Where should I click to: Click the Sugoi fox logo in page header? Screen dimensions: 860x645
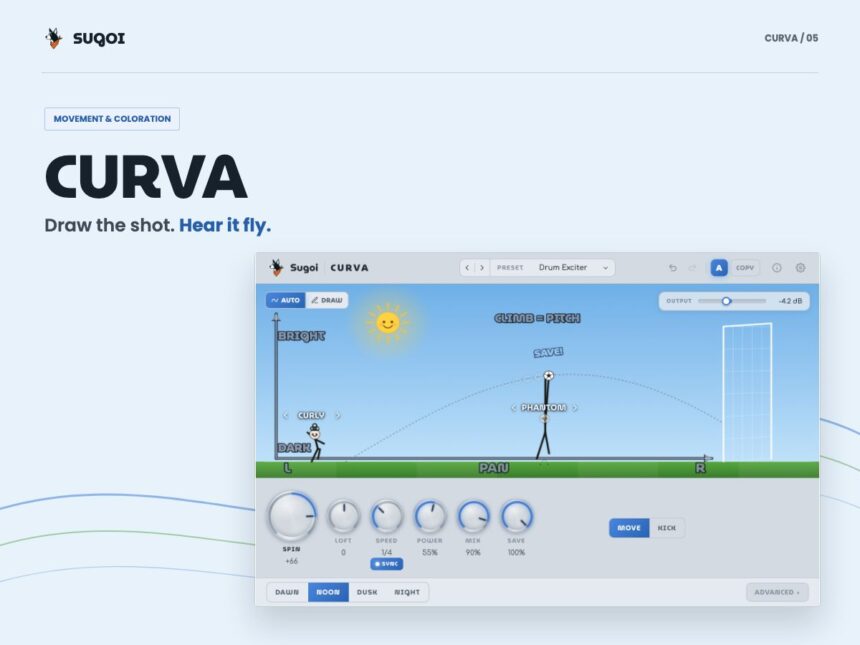click(54, 38)
